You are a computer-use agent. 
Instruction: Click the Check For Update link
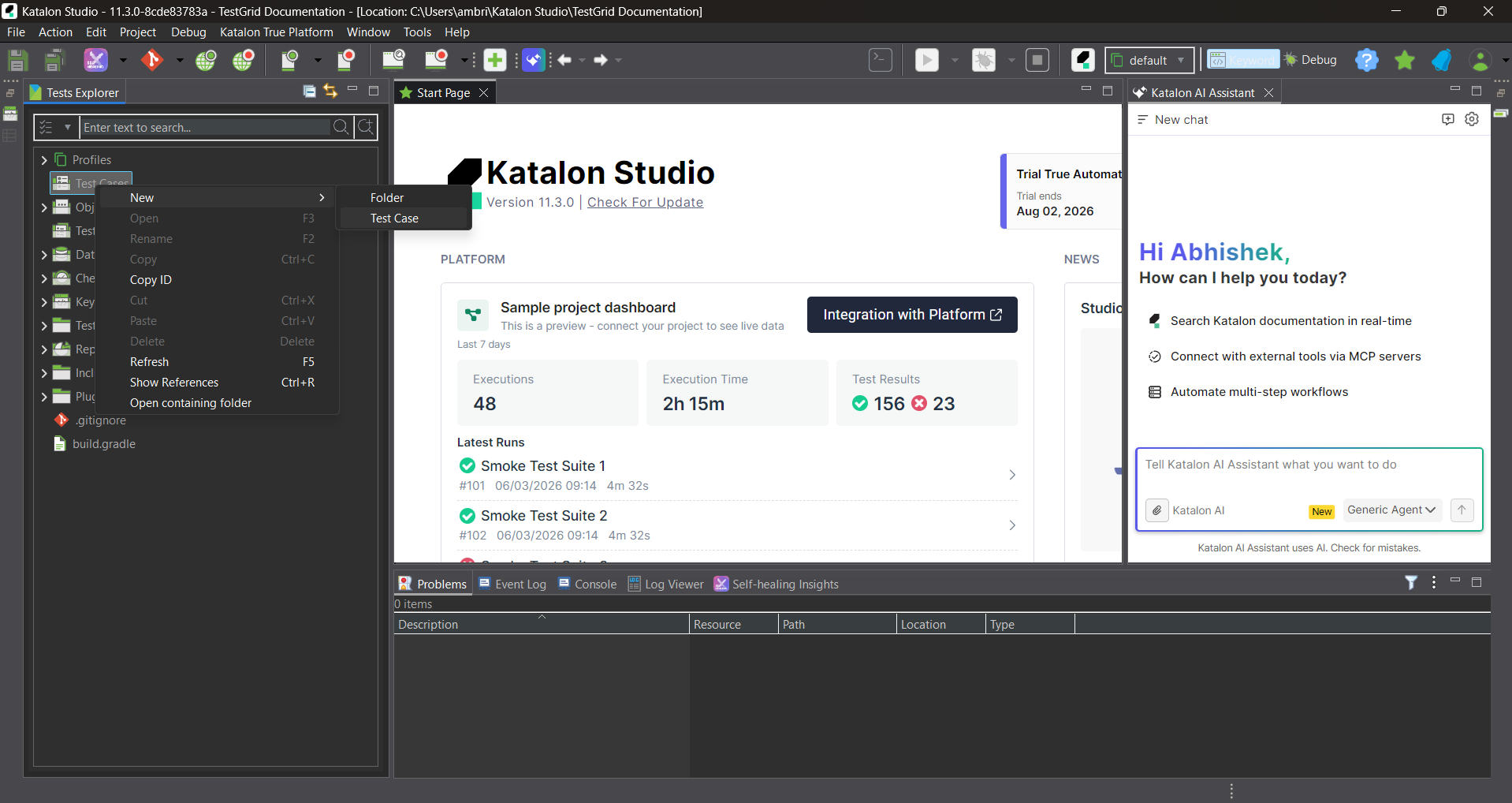tap(645, 203)
